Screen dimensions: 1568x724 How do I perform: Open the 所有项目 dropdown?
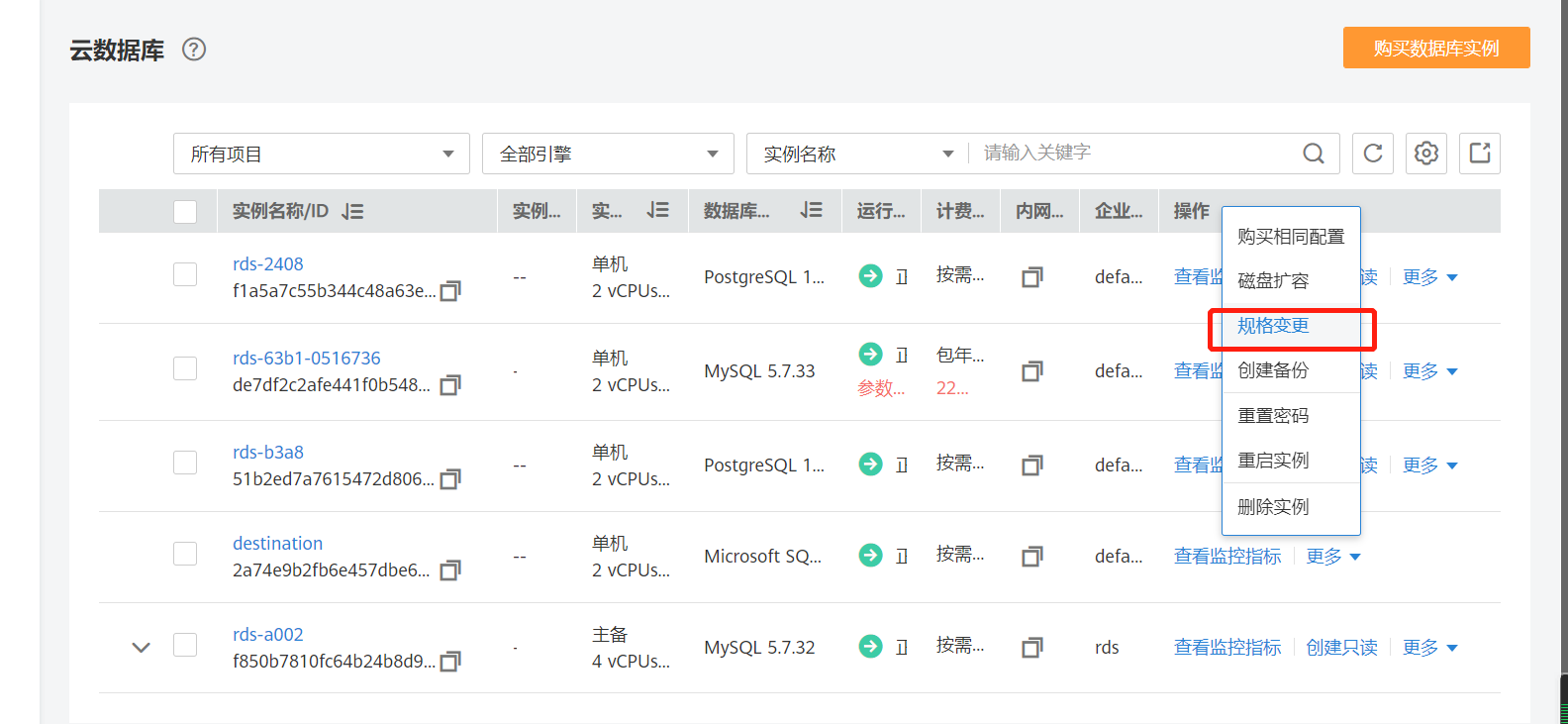click(x=321, y=154)
